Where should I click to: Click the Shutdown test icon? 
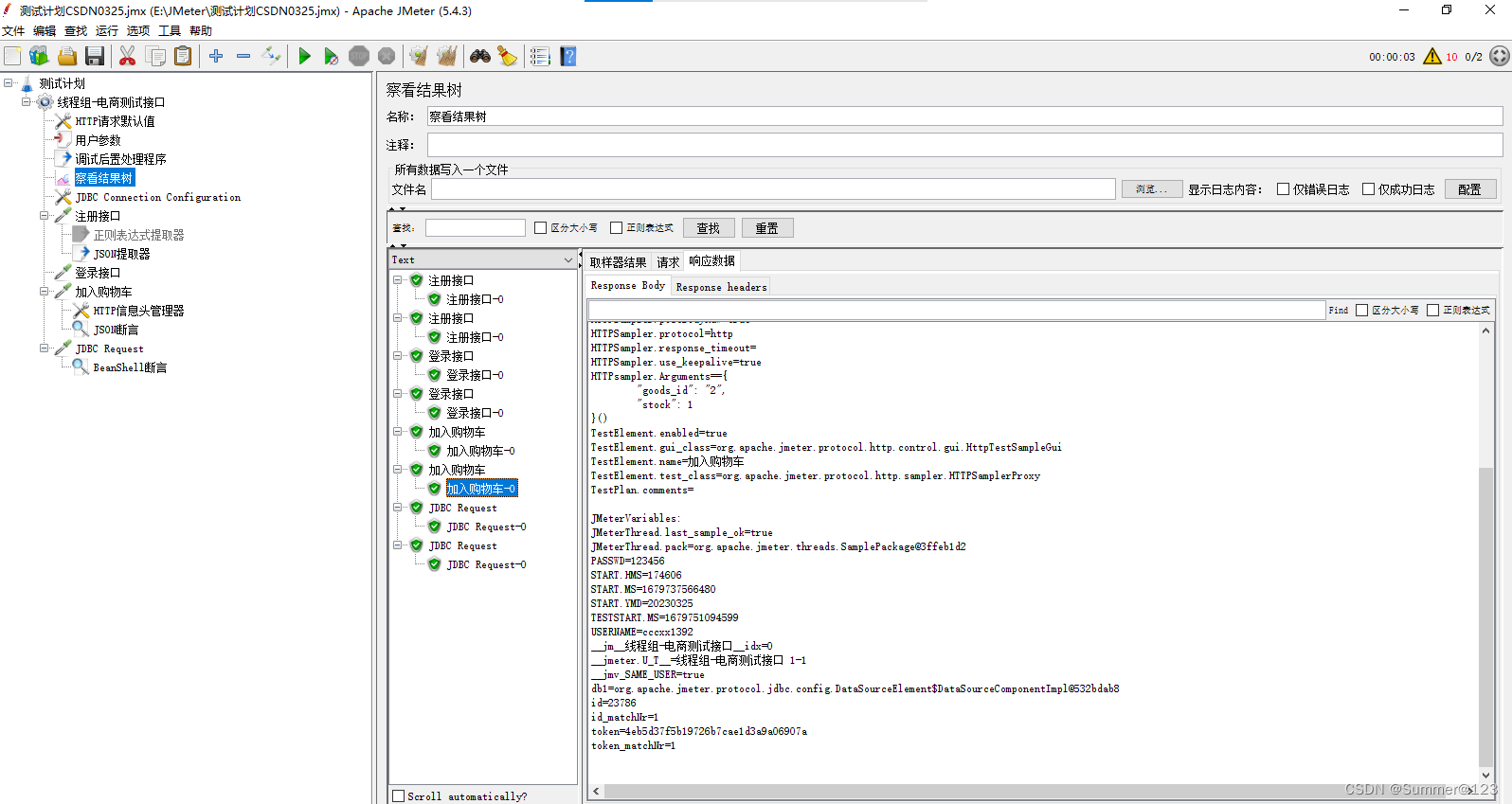[387, 57]
